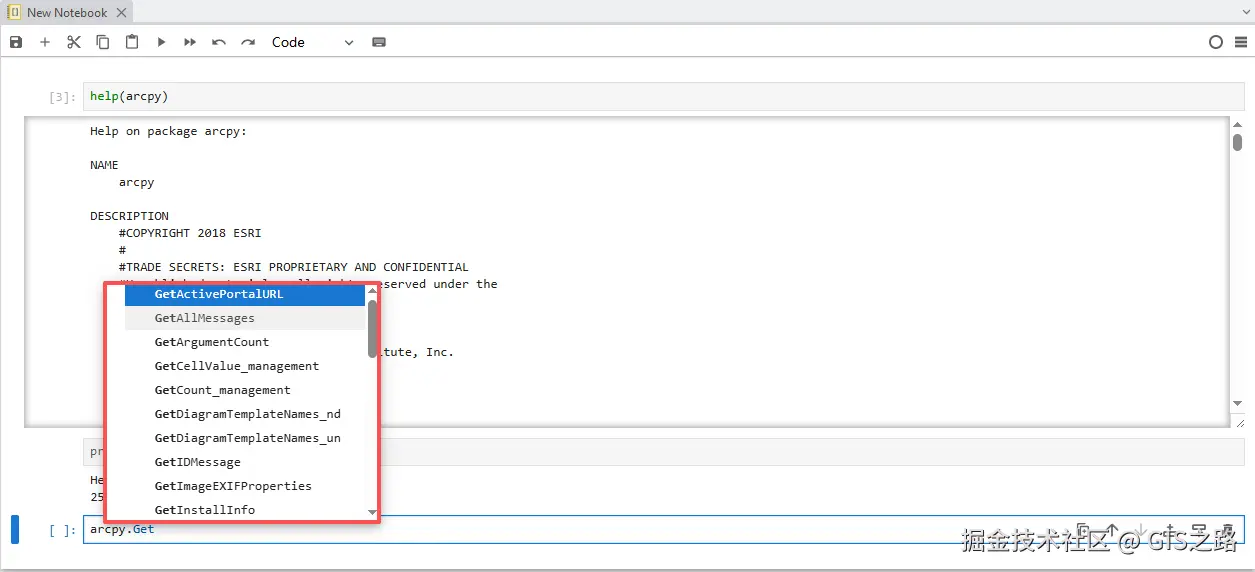Image resolution: width=1255 pixels, height=572 pixels.
Task: Choose GetActivePortalURL from the autocomplete list
Action: point(245,294)
